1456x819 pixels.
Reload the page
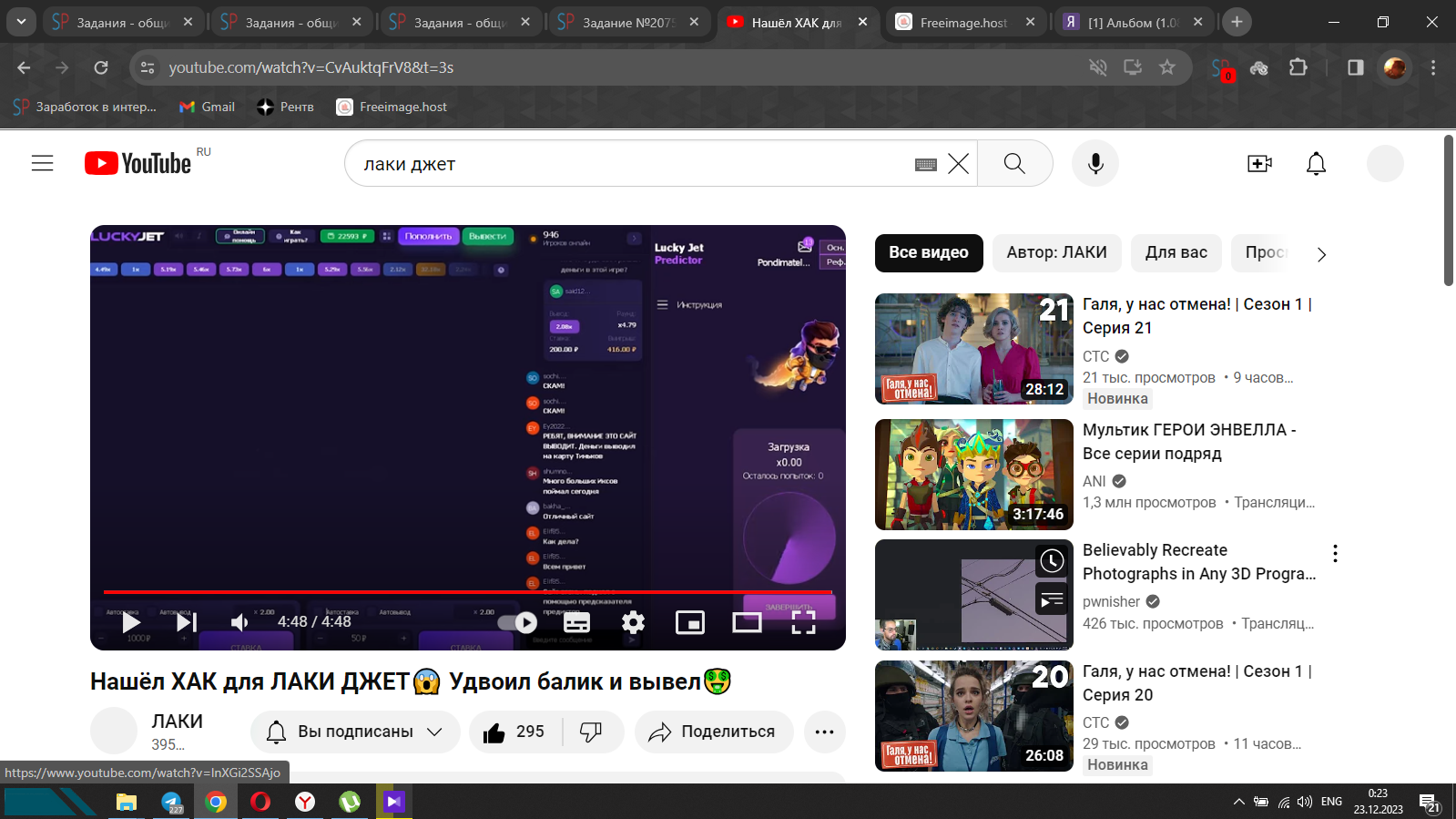coord(101,67)
